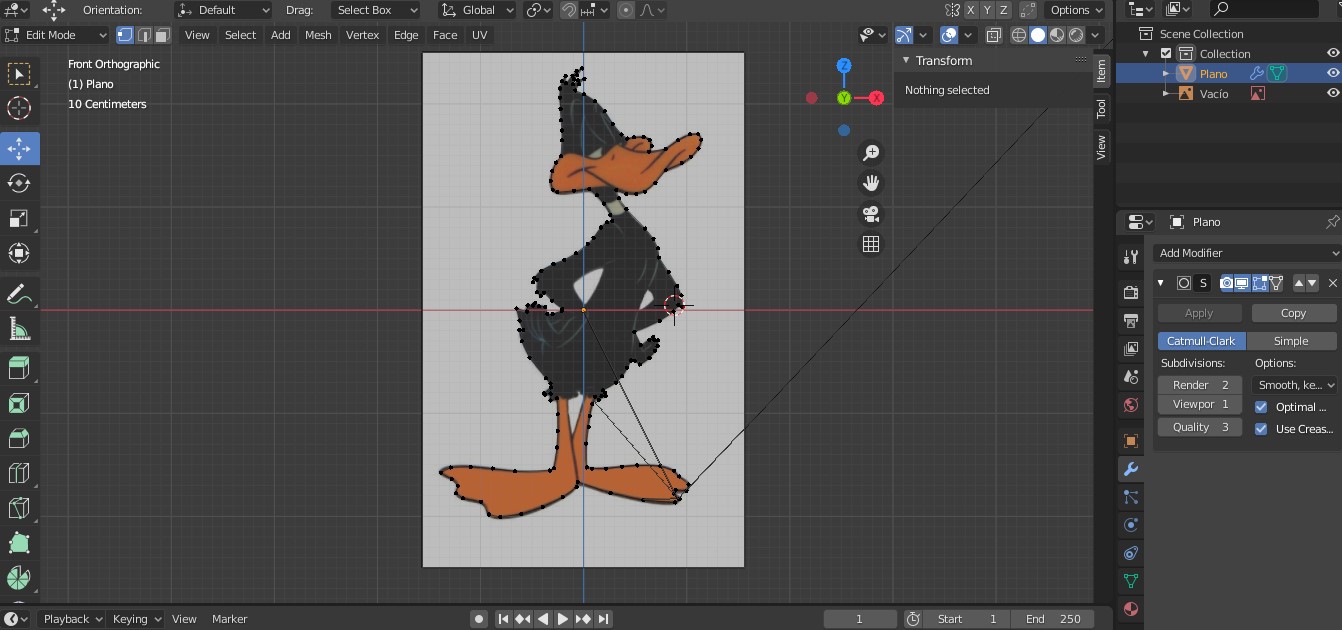Open the Drag Select Box dropdown
Viewport: 1342px width, 630px height.
[375, 10]
